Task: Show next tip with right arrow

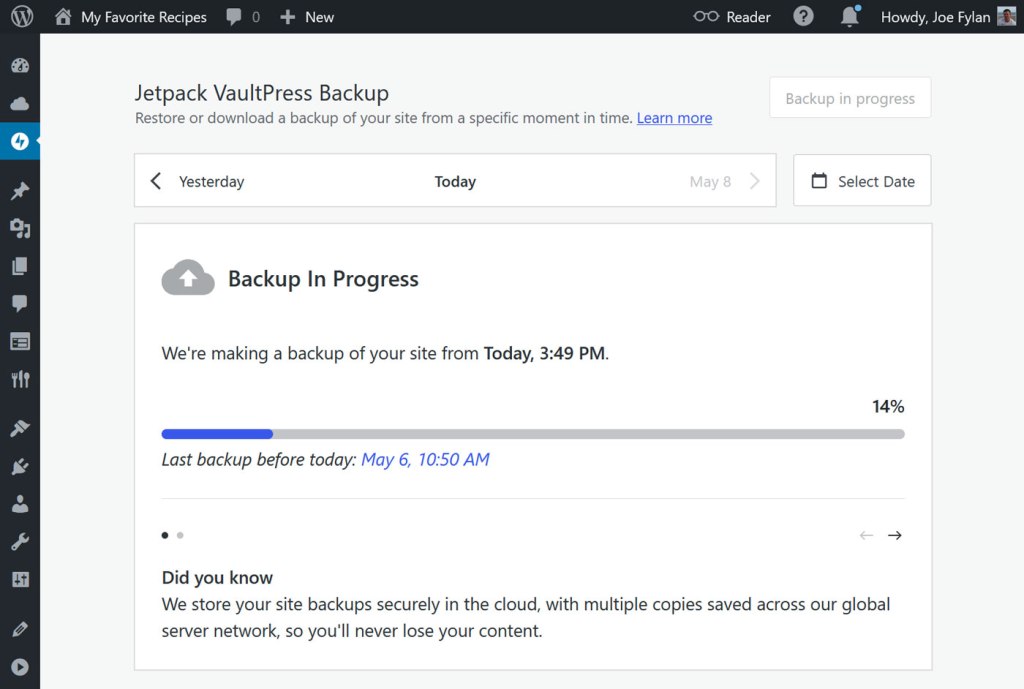Action: point(895,536)
